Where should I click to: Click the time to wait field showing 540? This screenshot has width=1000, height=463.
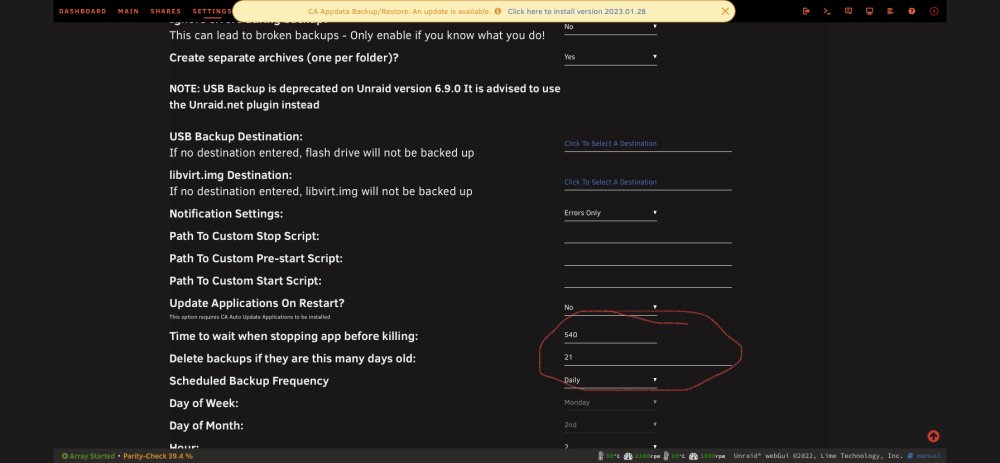click(610, 335)
